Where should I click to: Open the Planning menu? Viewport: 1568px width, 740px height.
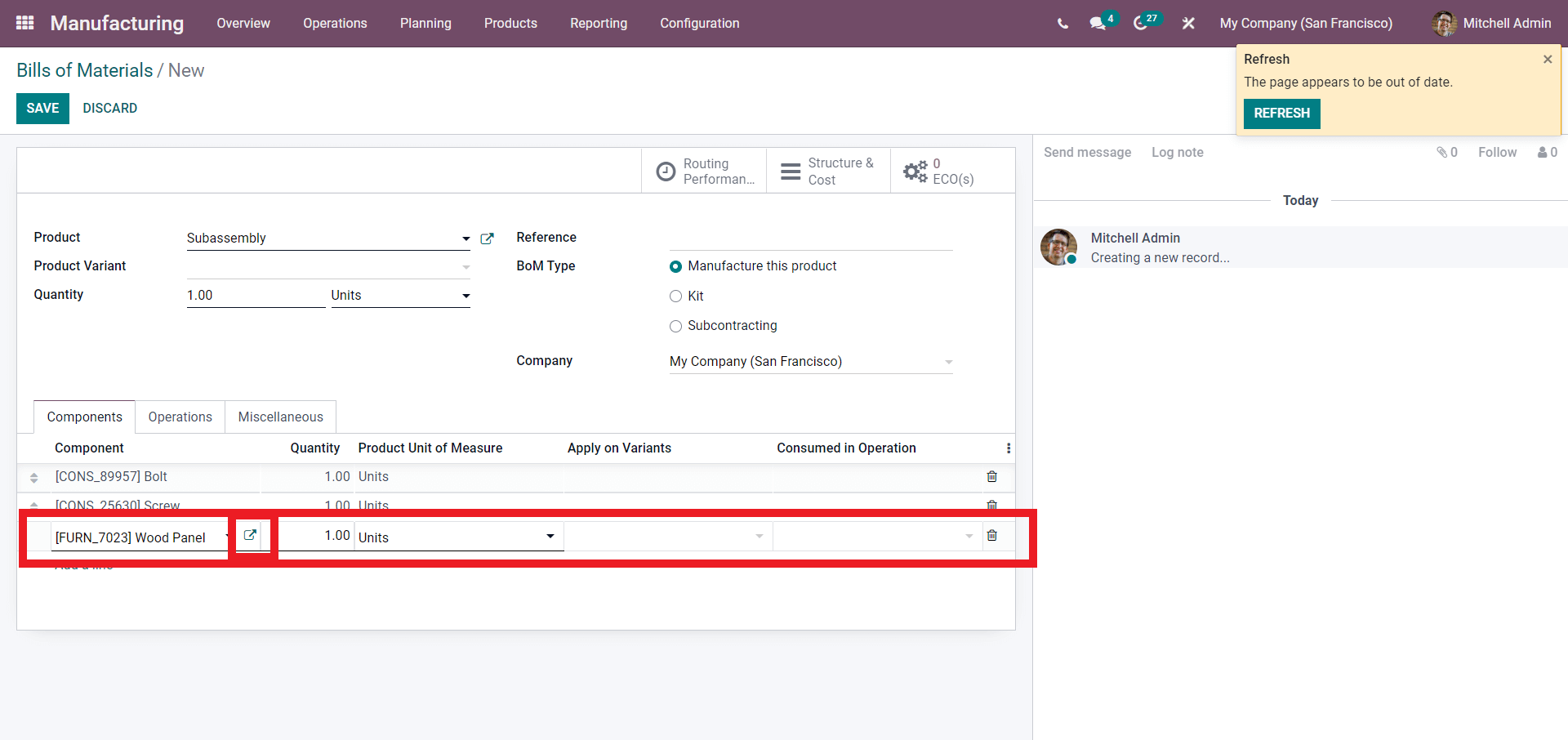[425, 24]
